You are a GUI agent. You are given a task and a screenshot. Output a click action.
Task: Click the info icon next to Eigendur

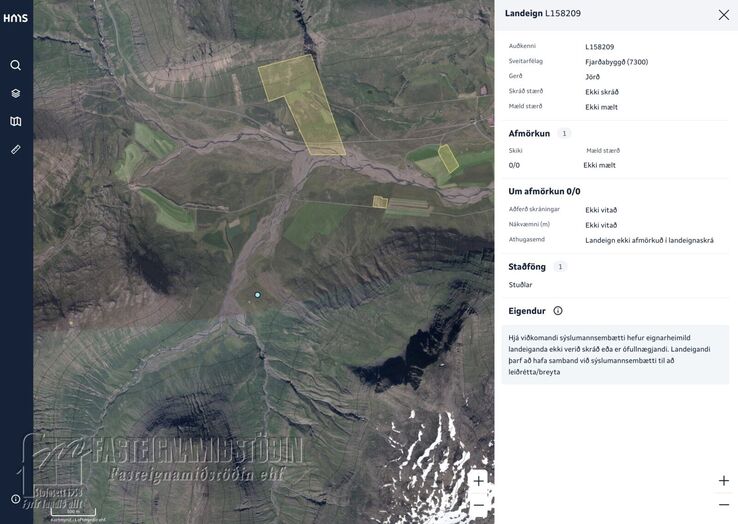[558, 311]
